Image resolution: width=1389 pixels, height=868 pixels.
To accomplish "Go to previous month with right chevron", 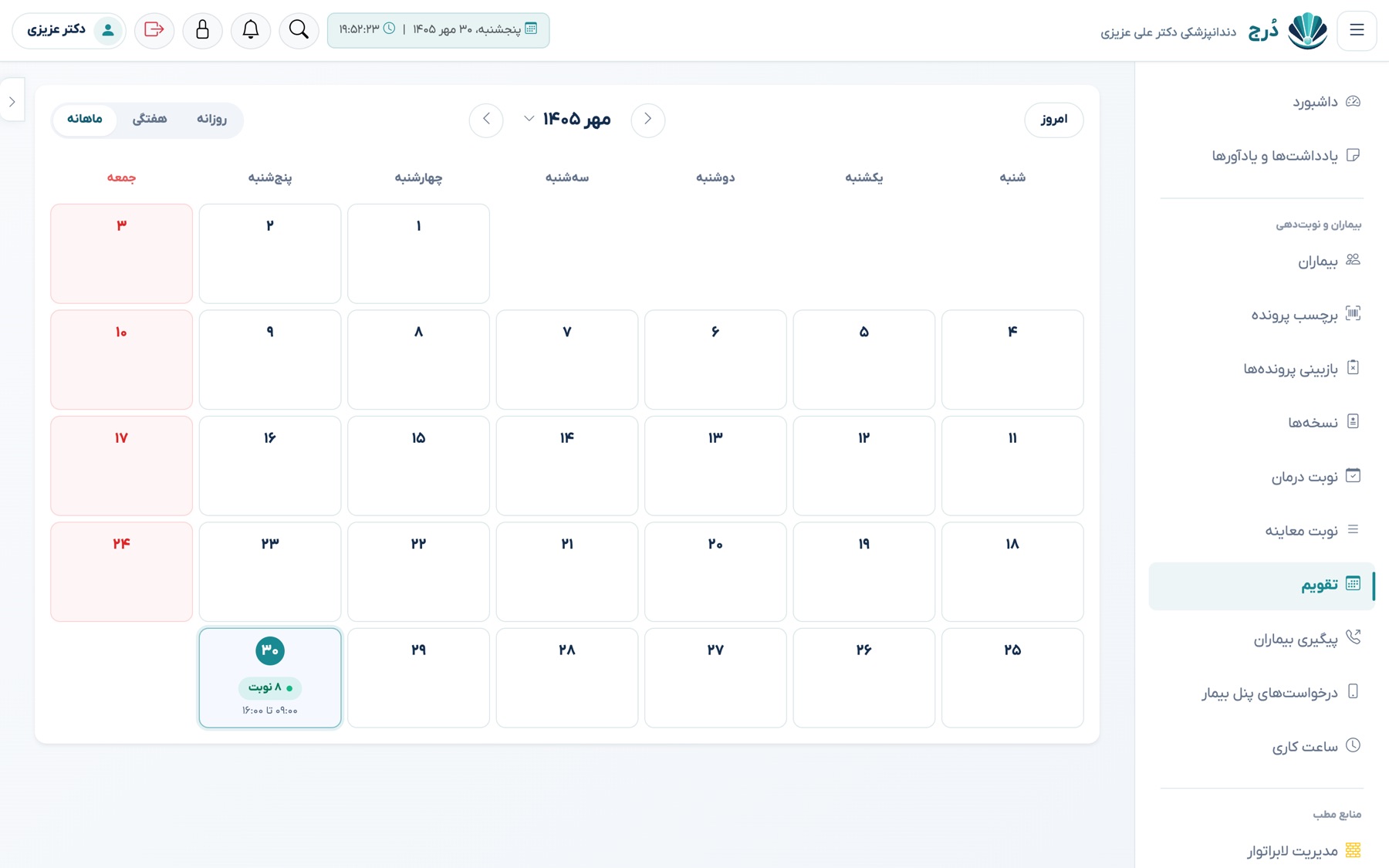I will click(648, 120).
